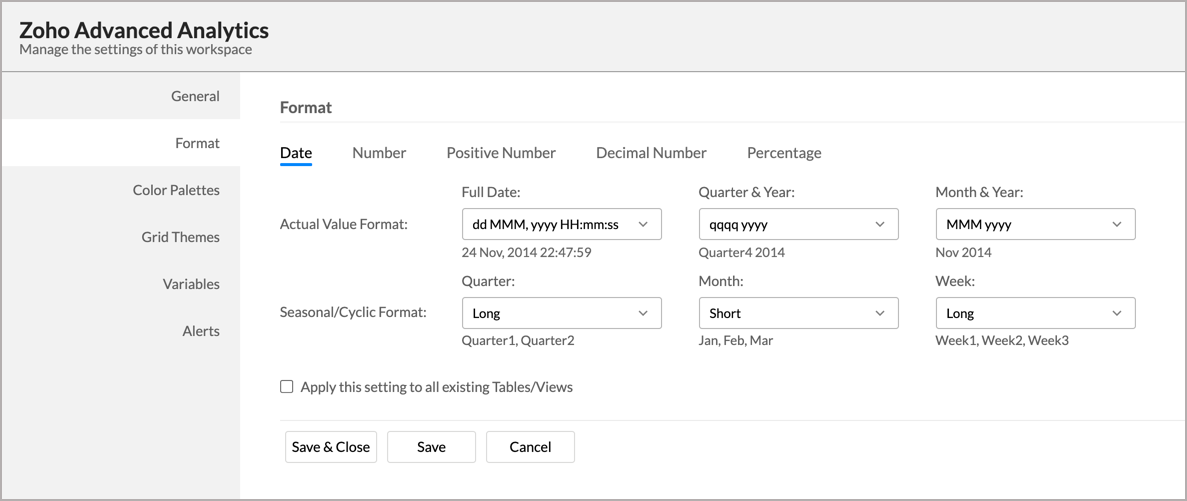Go to Grid Themes section
The width and height of the screenshot is (1187, 501).
(180, 237)
